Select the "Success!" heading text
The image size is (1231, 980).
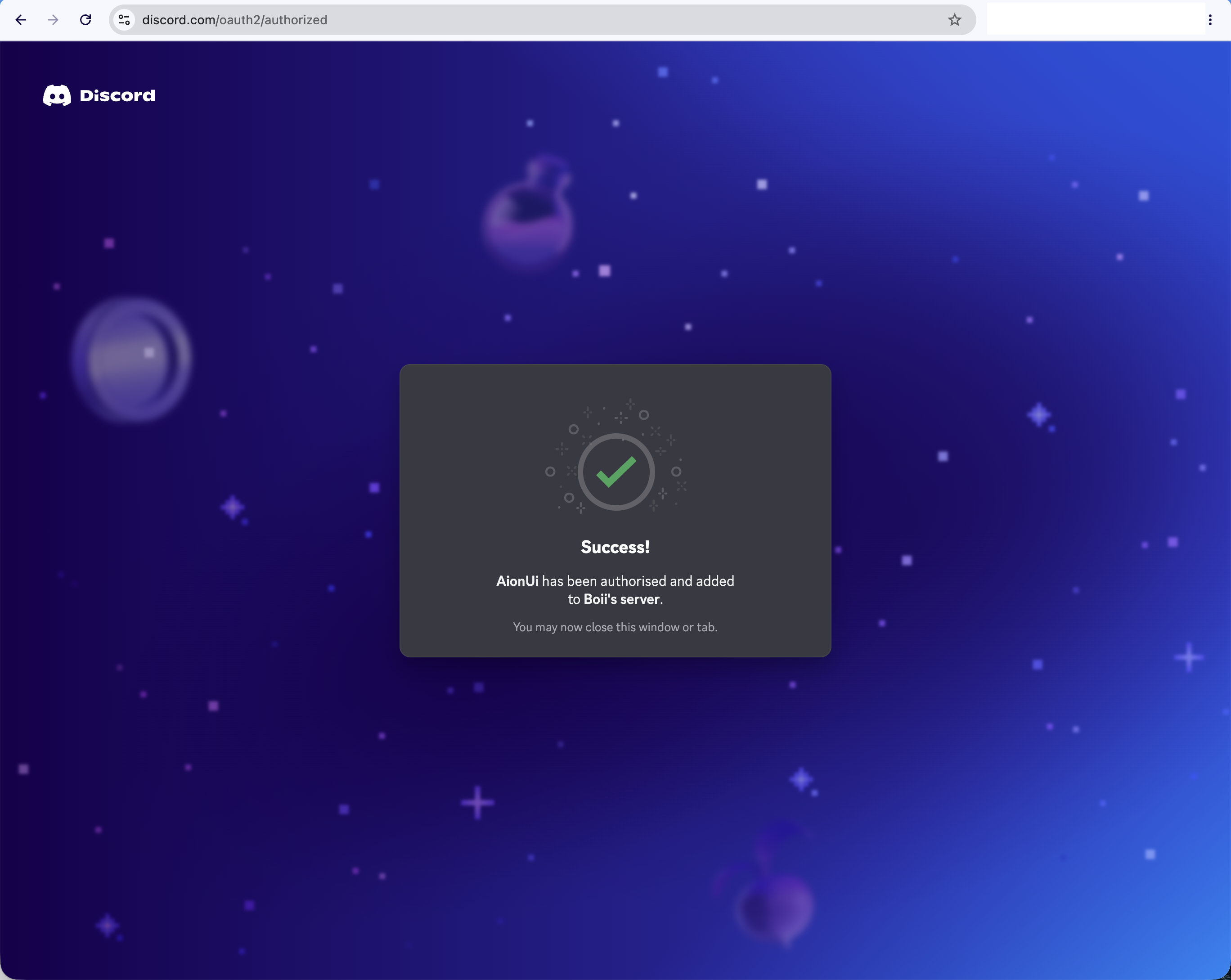point(615,547)
